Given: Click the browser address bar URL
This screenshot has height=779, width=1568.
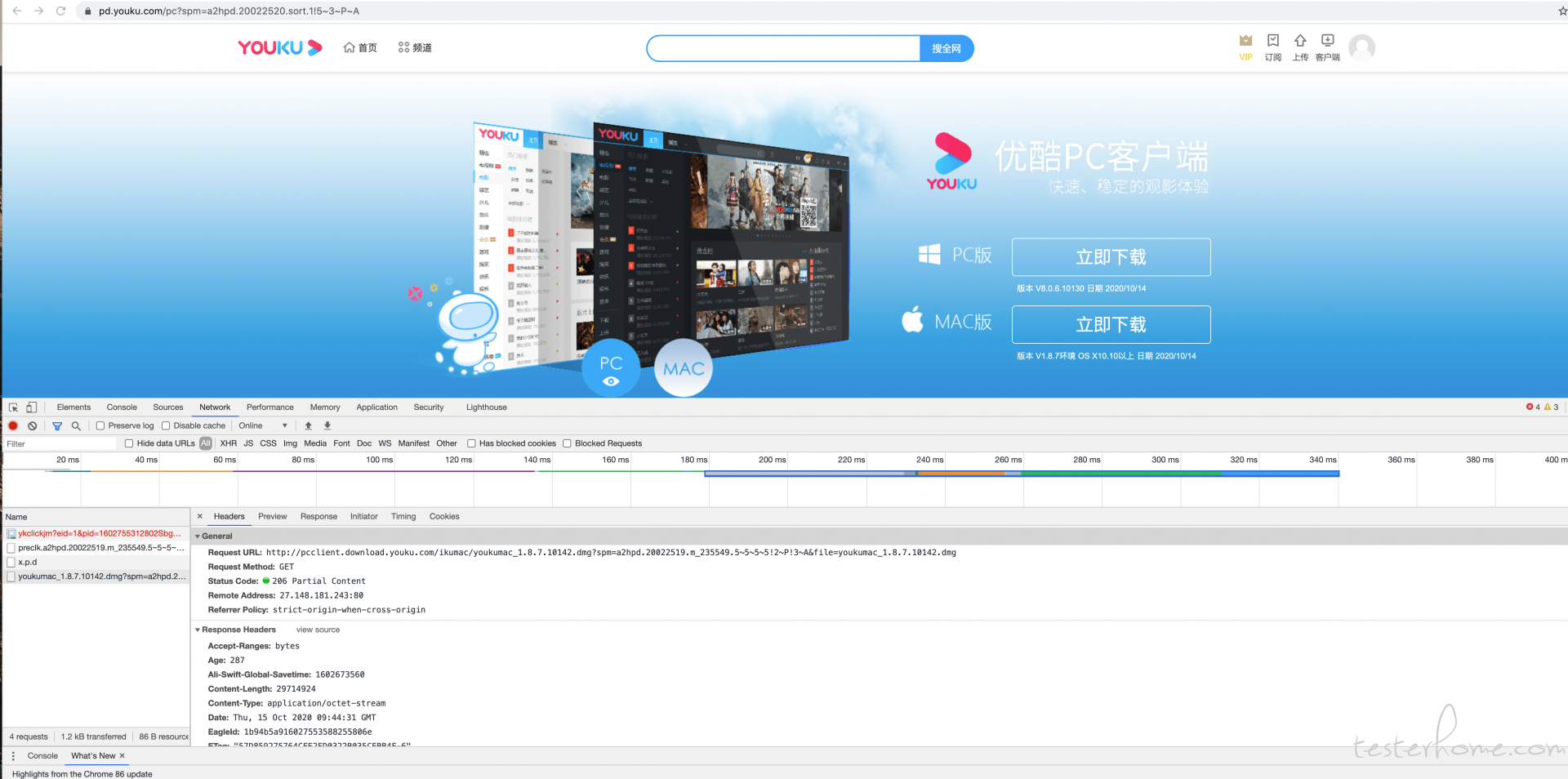Looking at the screenshot, I should [x=229, y=11].
